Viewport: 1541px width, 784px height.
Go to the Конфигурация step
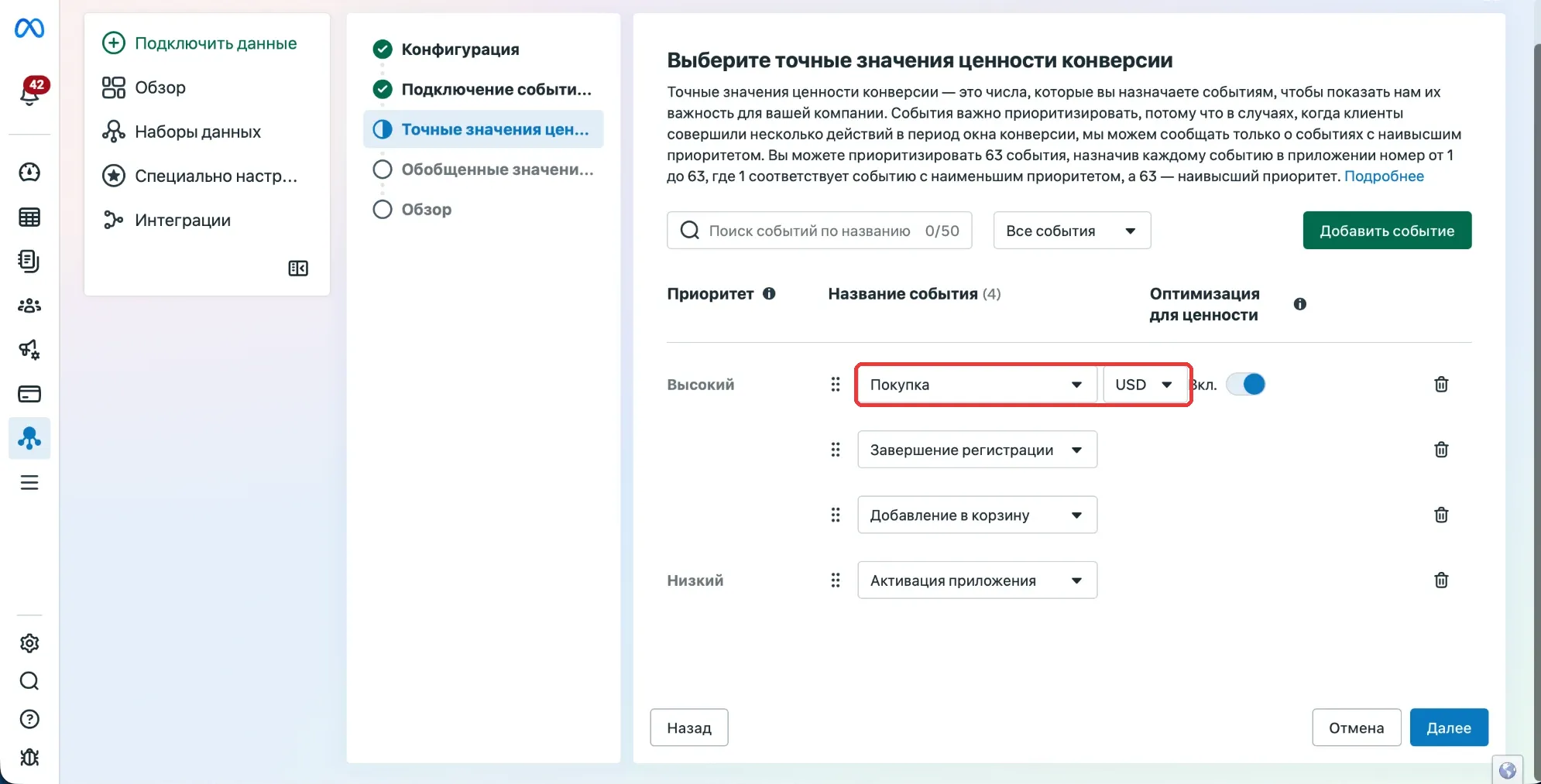[x=460, y=50]
